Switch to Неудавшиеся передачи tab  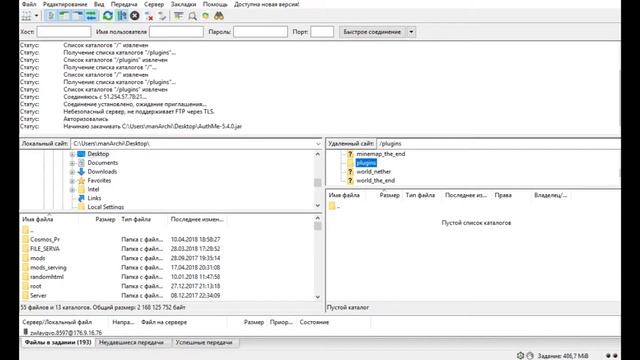click(x=133, y=342)
